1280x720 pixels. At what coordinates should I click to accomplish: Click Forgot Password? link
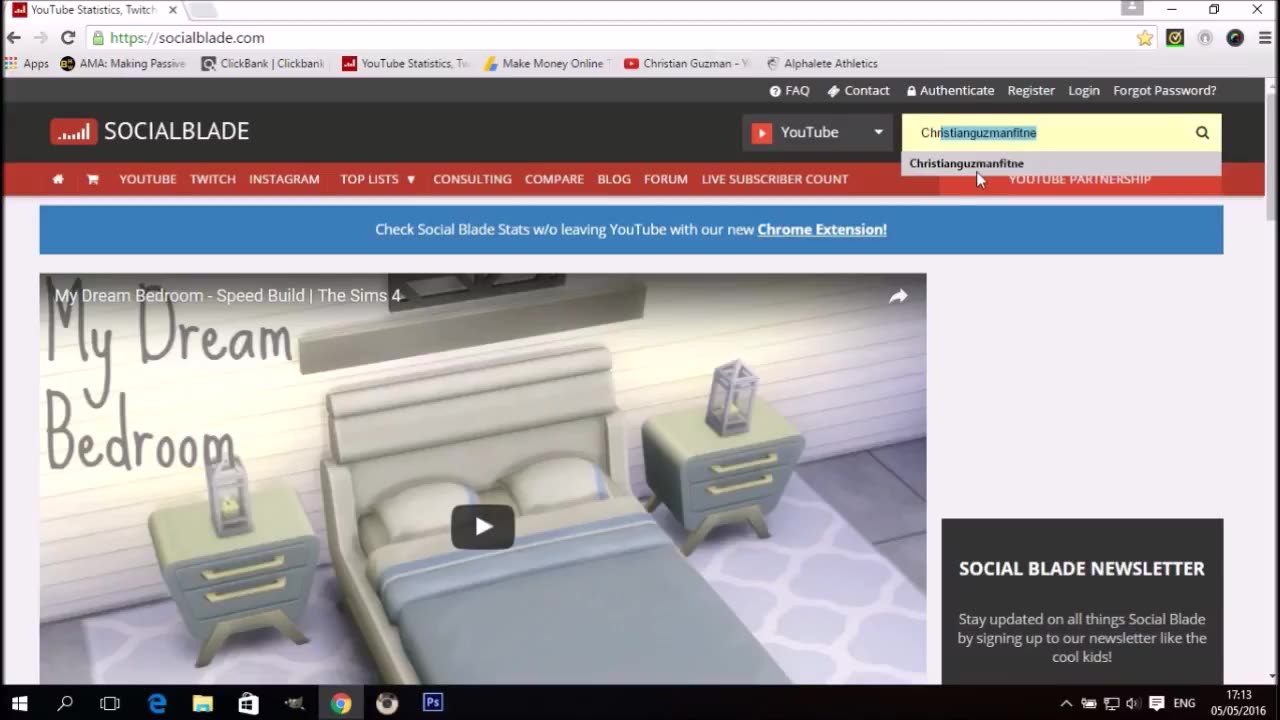pyautogui.click(x=1165, y=90)
